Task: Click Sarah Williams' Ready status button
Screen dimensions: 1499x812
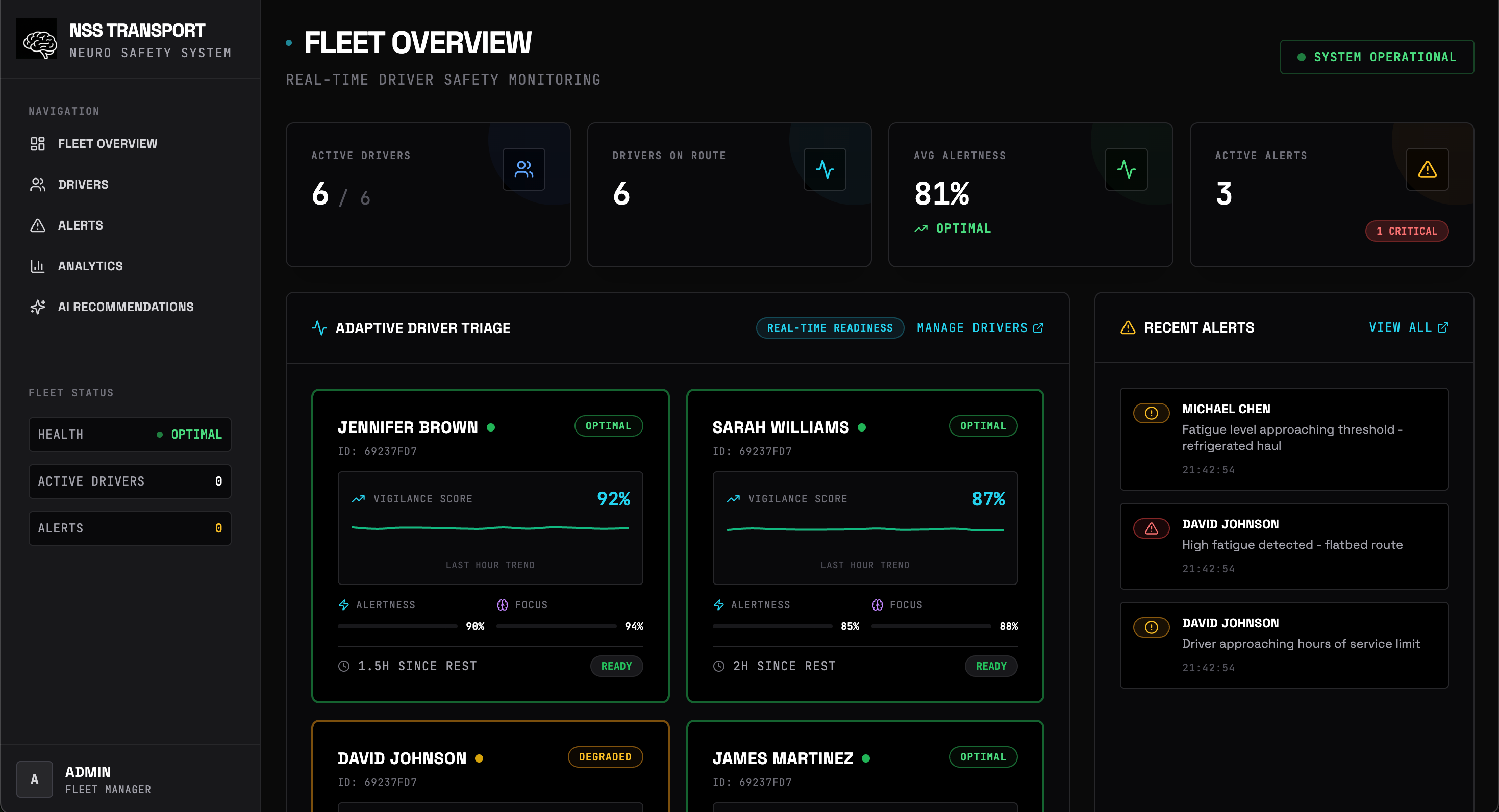Action: tap(991, 666)
